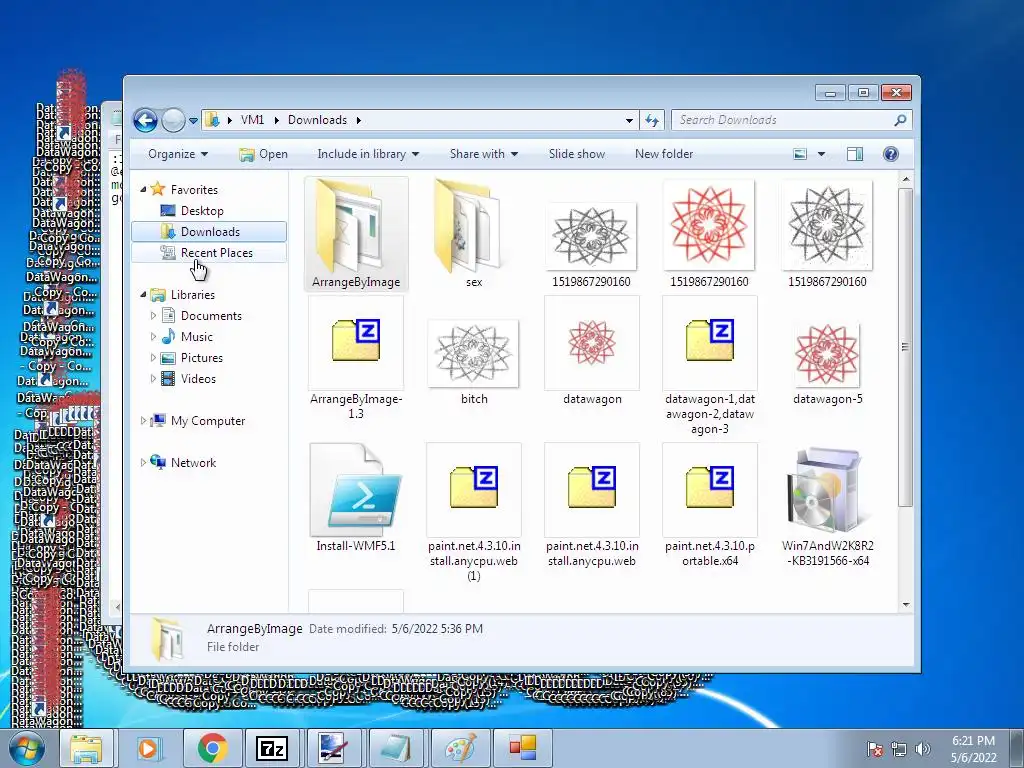Select Network in navigation pane

click(x=193, y=463)
